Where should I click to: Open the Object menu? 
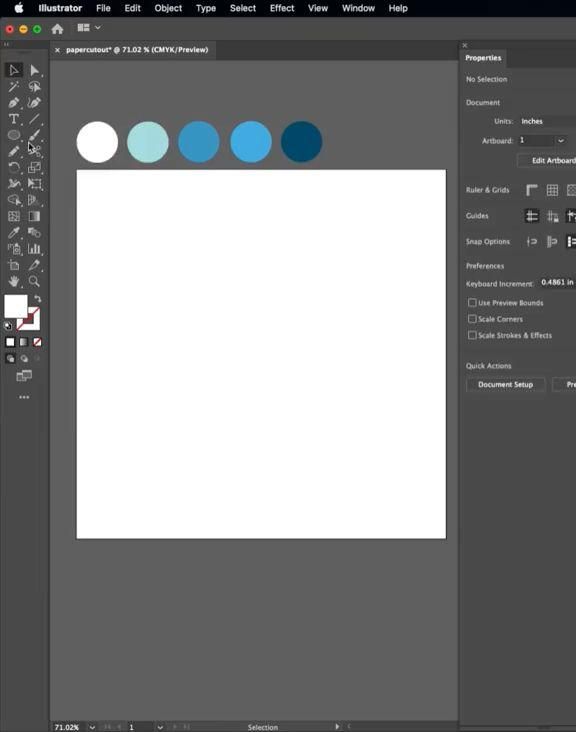click(x=168, y=8)
